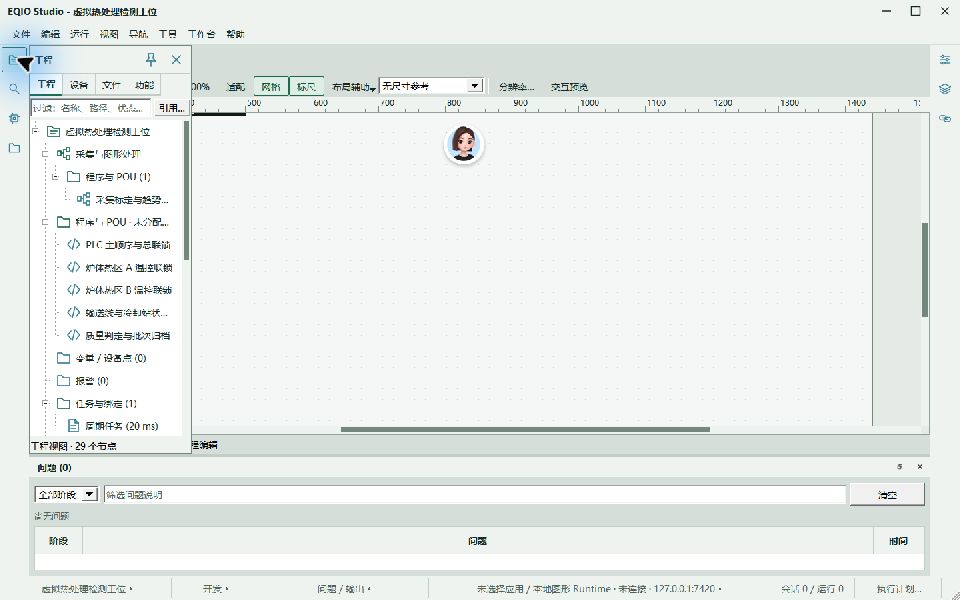960x600 pixels.
Task: Click the canvas horizontal scrollbar thumb
Action: (x=525, y=429)
